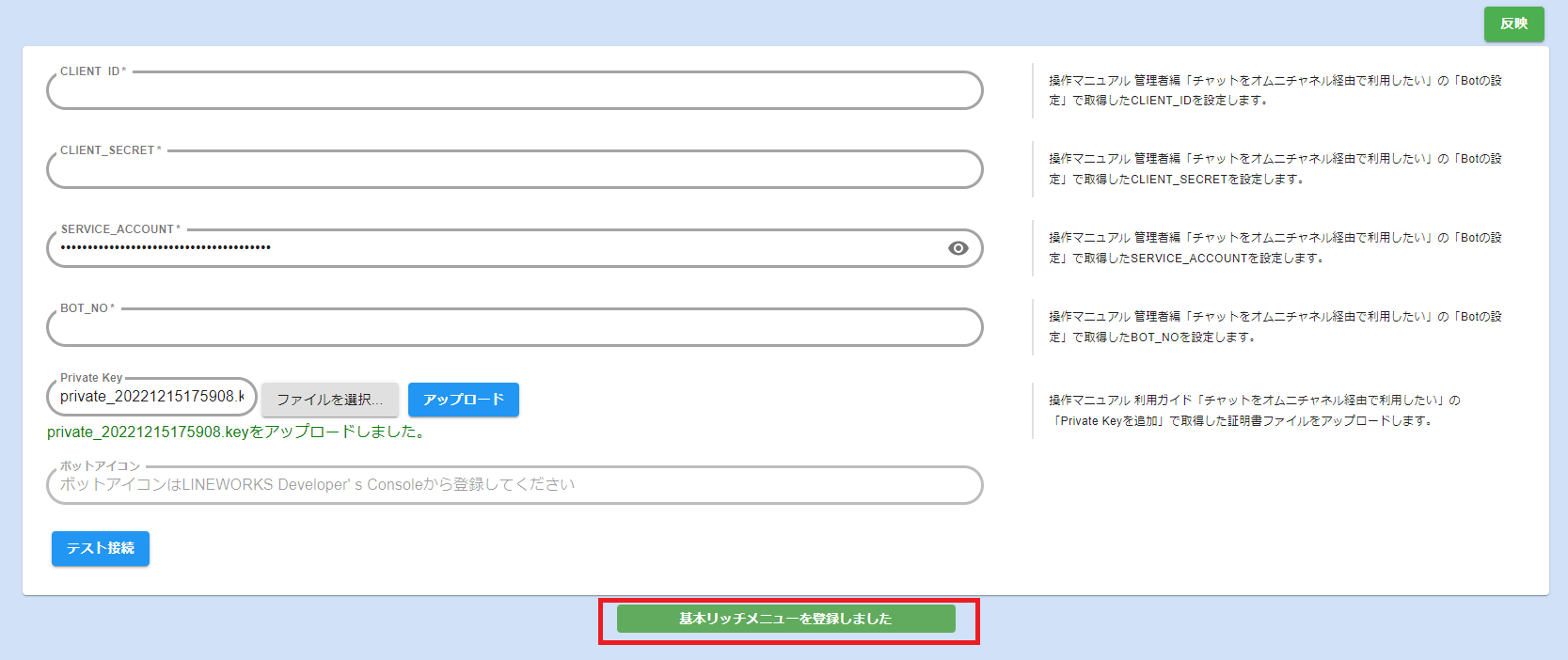Open file picker with ファイルを選択... button

click(329, 400)
